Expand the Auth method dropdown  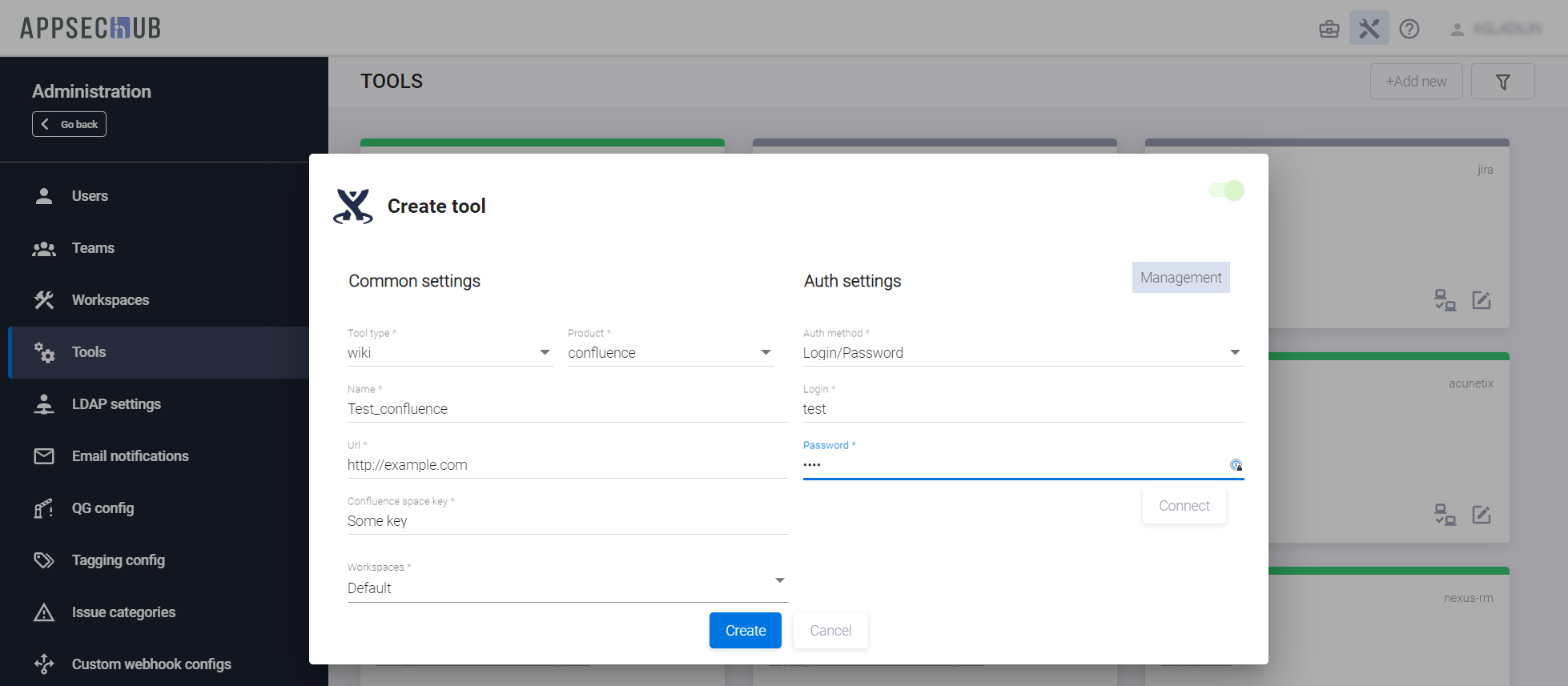point(1235,353)
